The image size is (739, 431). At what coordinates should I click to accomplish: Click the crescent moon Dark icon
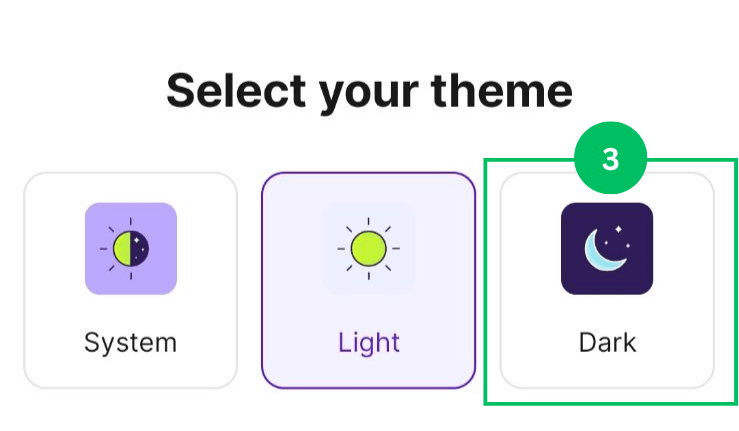pos(607,249)
